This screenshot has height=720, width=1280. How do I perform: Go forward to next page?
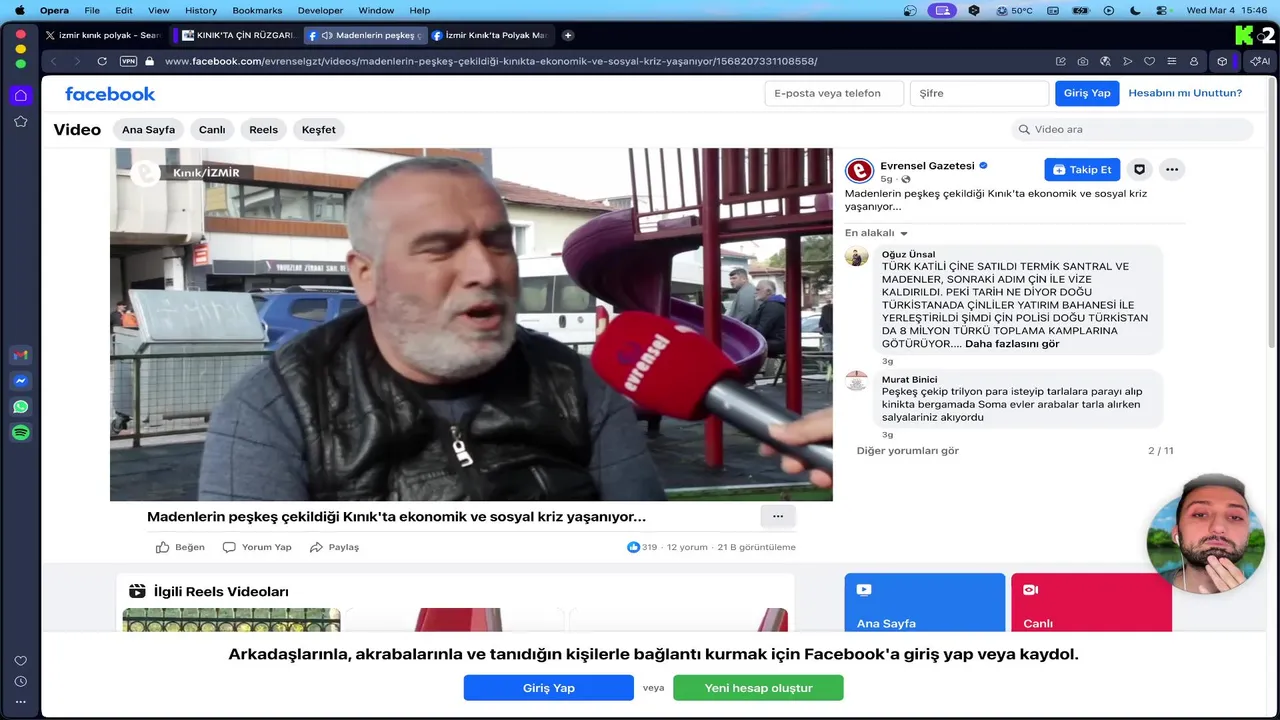click(77, 61)
